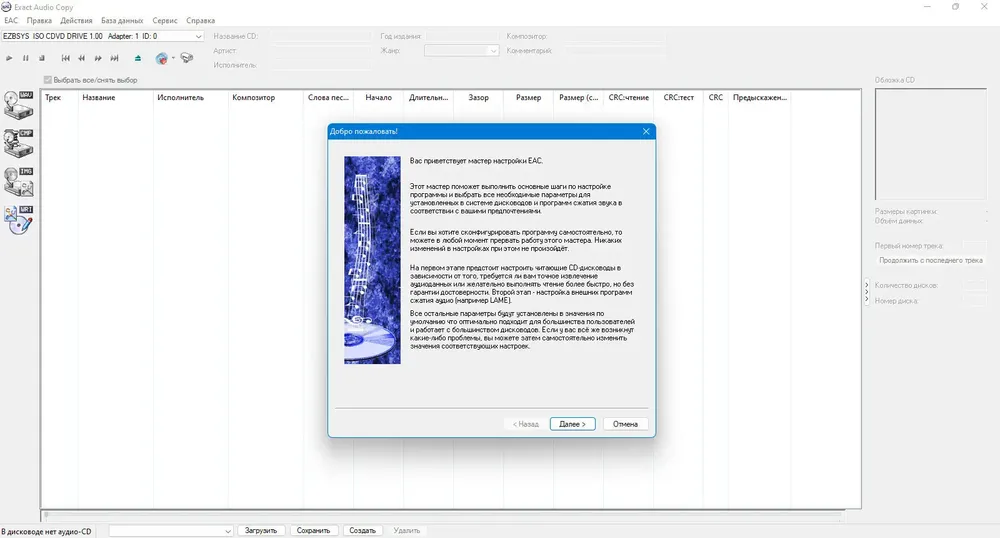This screenshot has width=1000, height=538.
Task: Click the CMP compressed copy sidebar icon
Action: tap(18, 143)
